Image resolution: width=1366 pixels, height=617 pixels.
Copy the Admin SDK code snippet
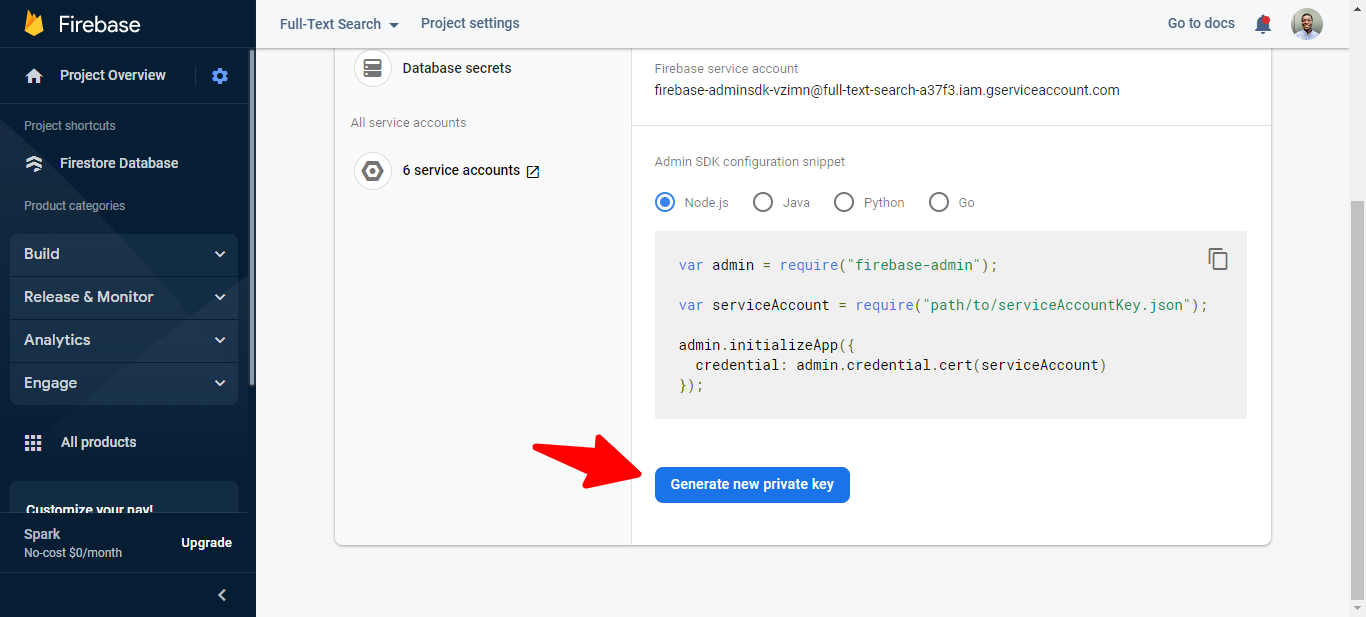pyautogui.click(x=1218, y=259)
